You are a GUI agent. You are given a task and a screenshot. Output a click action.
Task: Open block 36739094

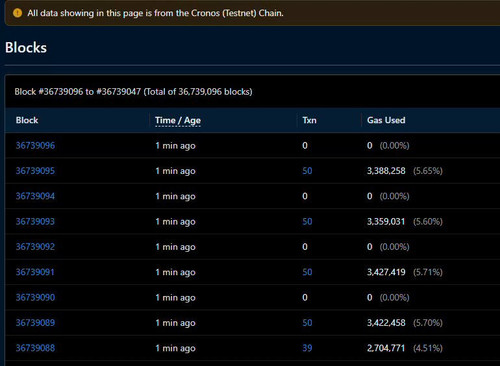pos(35,196)
